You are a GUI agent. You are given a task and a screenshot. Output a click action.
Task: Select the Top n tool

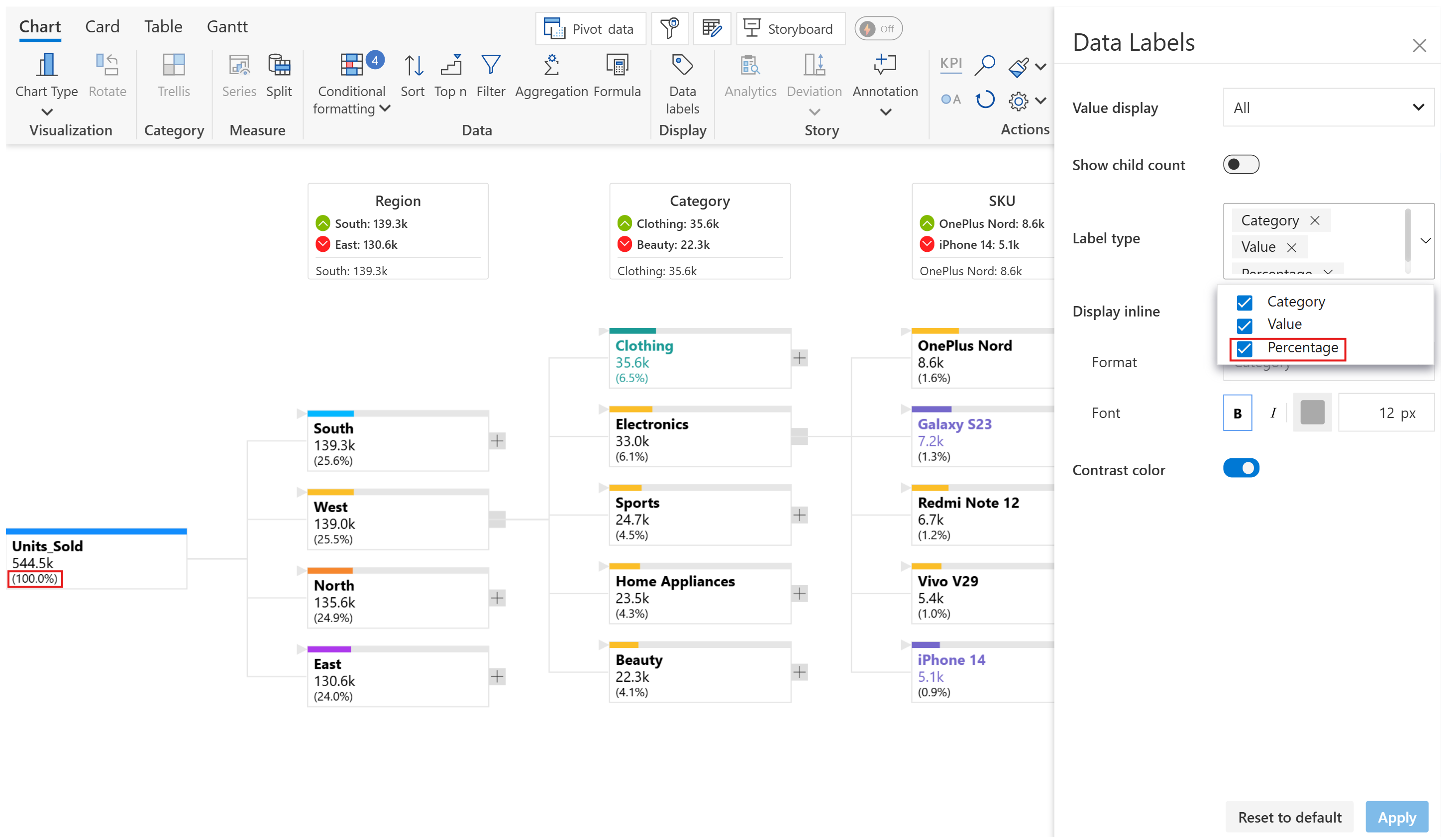(x=450, y=66)
